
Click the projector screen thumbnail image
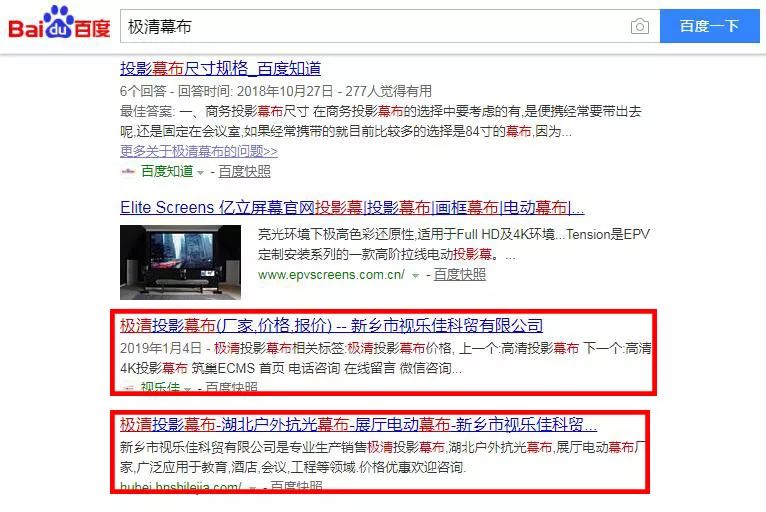180,262
